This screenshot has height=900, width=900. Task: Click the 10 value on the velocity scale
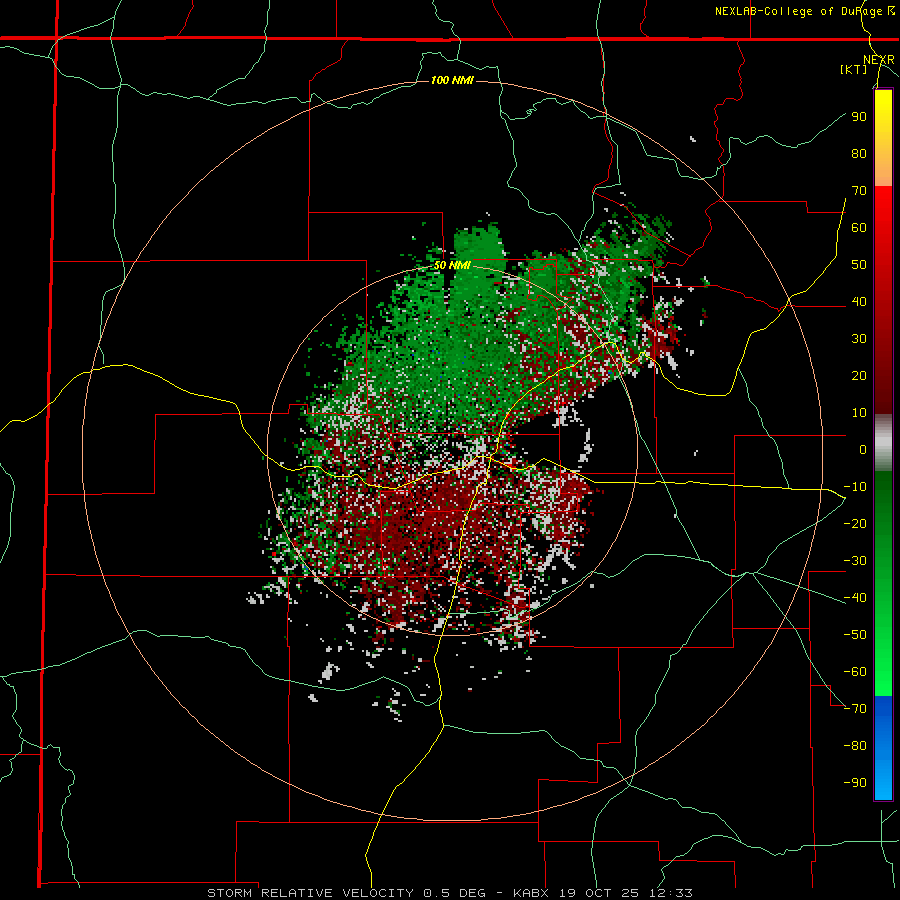pyautogui.click(x=859, y=413)
